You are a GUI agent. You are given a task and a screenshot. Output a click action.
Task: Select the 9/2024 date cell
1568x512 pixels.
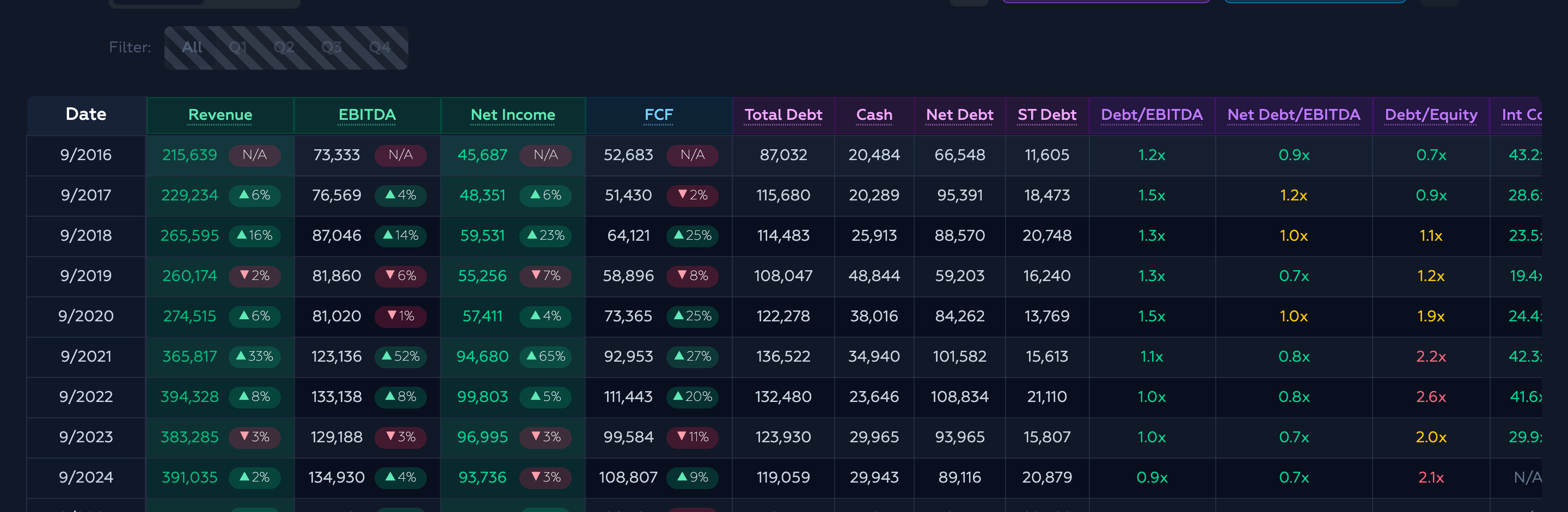coord(86,477)
